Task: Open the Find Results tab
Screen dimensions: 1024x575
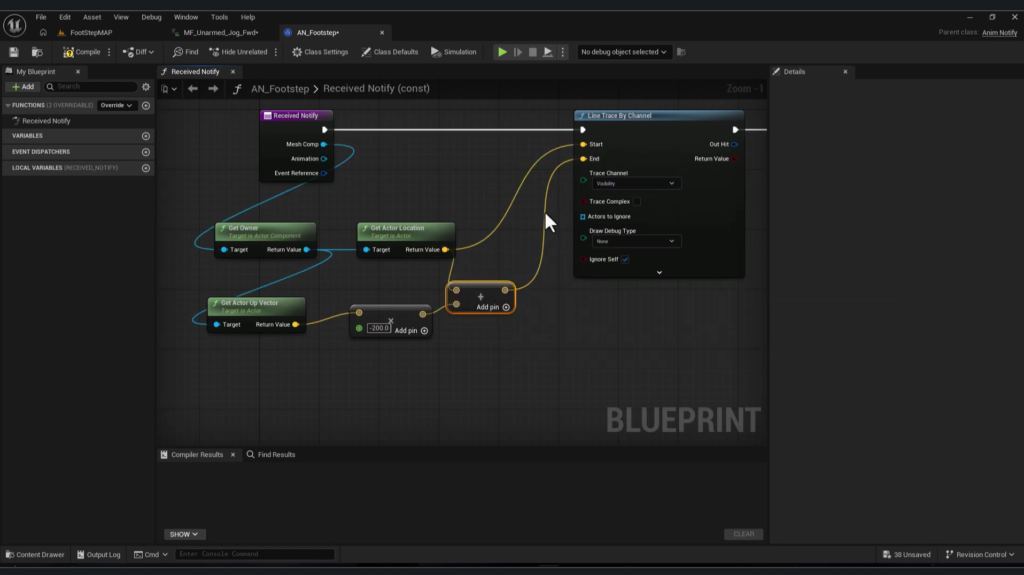Action: coord(270,455)
